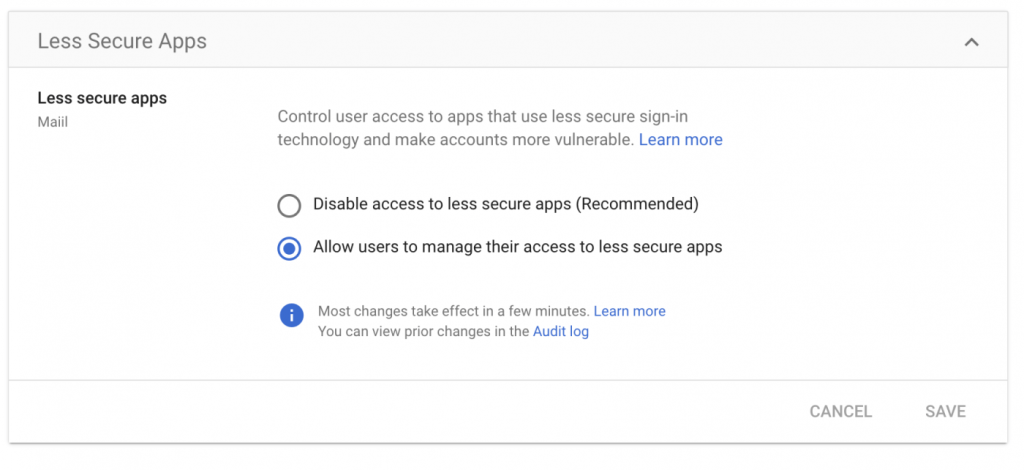This screenshot has height=470, width=1024.
Task: Click the 'Less Secure Apps' panel header title
Action: click(122, 42)
